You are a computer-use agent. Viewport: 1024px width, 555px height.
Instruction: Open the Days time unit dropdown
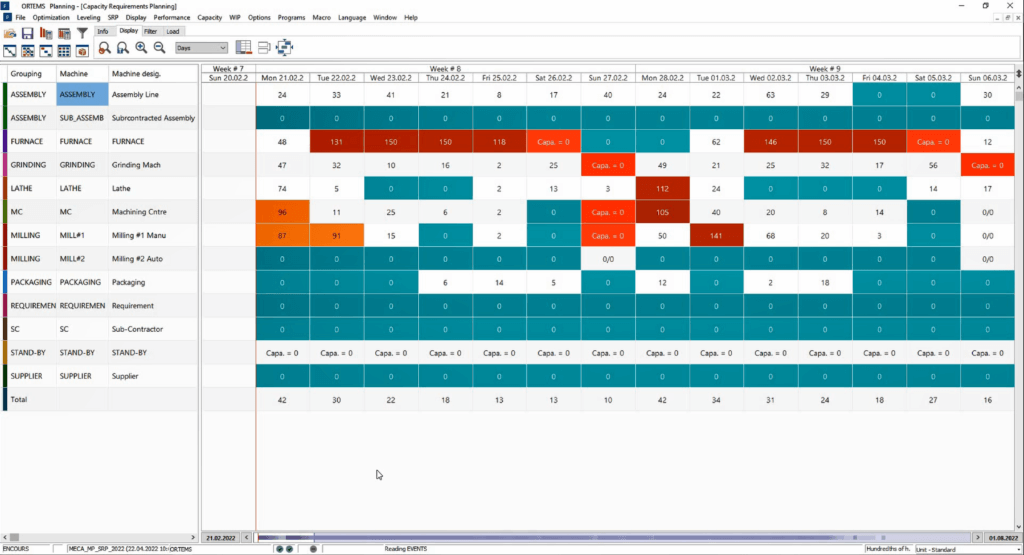(201, 48)
